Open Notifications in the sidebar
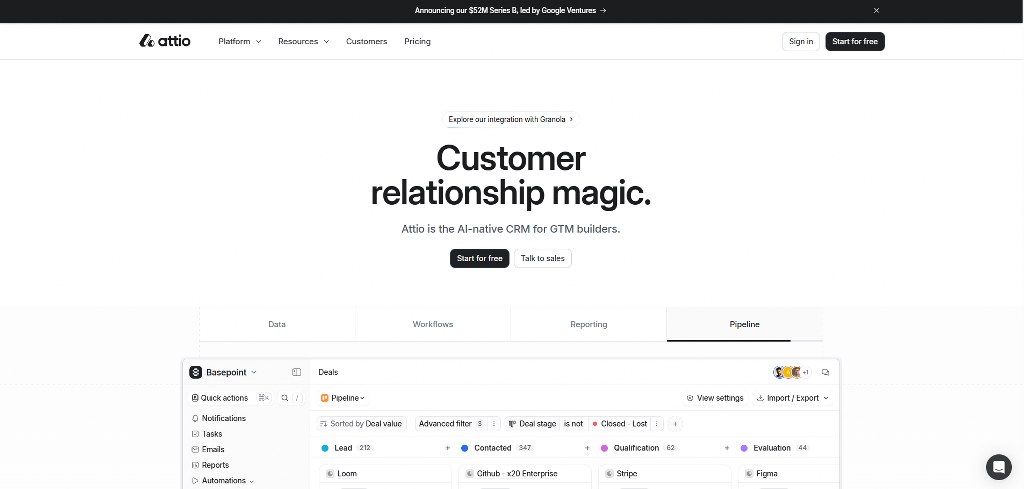The height and width of the screenshot is (489, 1024). (x=219, y=418)
